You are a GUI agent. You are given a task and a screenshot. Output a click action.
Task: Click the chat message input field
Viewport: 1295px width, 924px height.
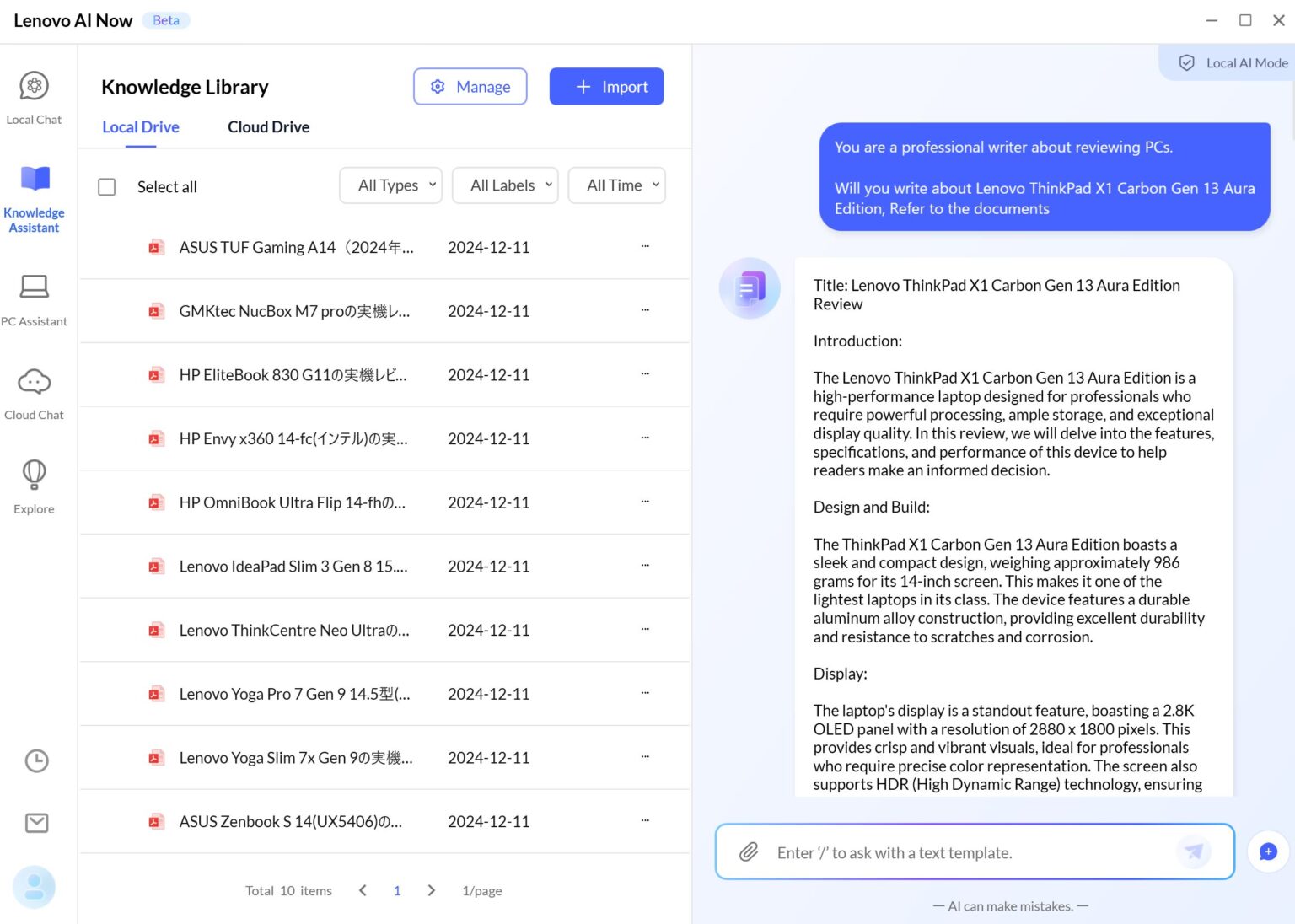tap(970, 852)
